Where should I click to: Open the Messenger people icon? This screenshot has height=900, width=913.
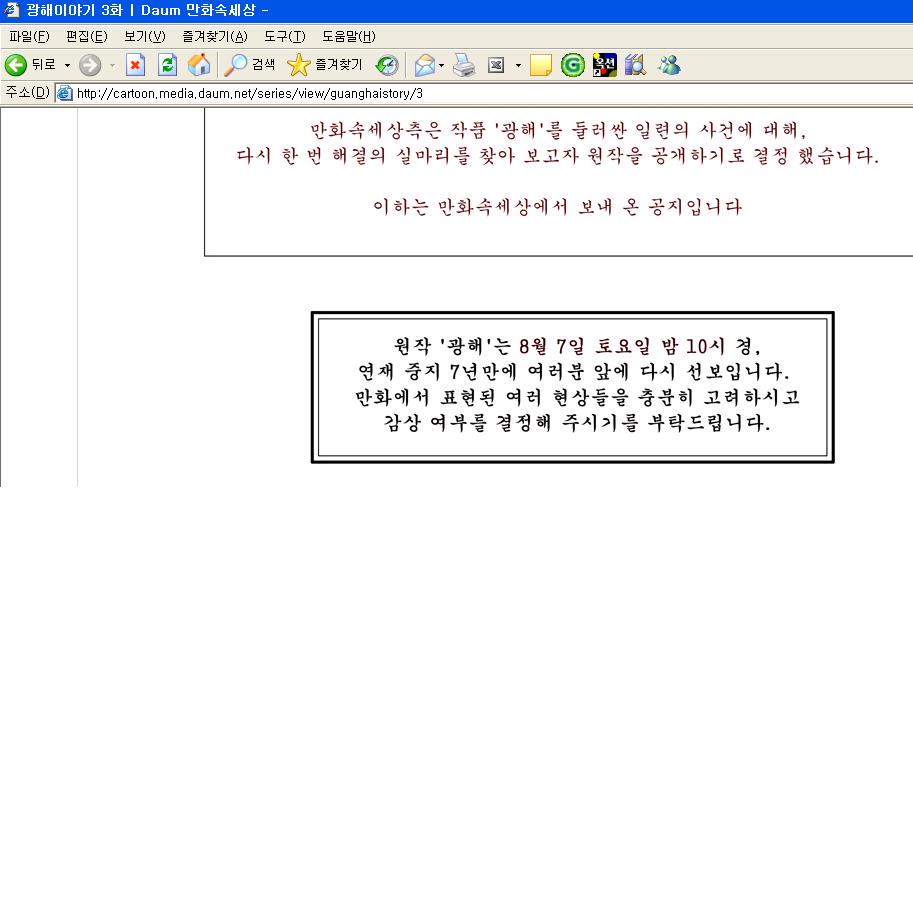point(668,65)
